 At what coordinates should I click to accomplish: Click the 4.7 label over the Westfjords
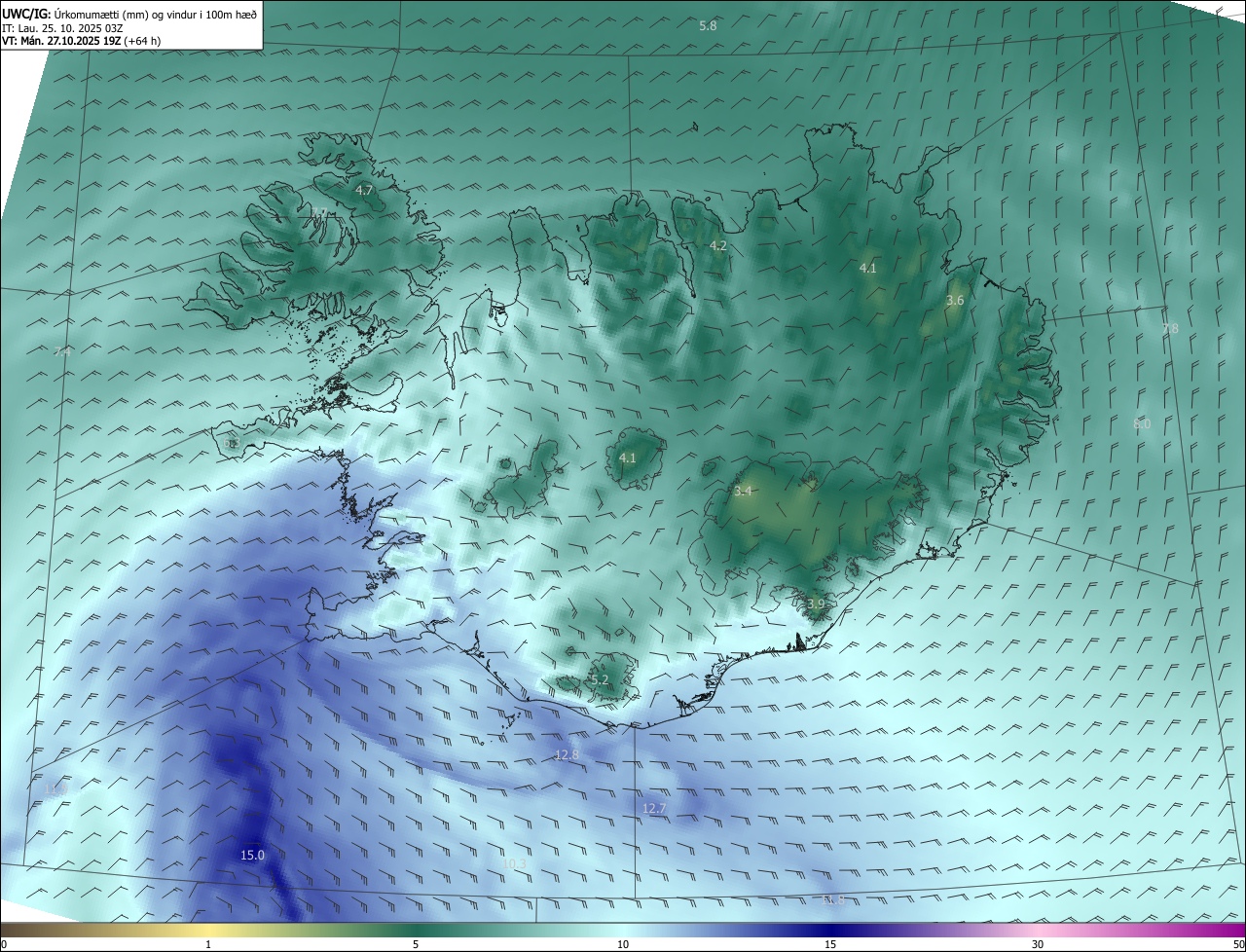[364, 190]
